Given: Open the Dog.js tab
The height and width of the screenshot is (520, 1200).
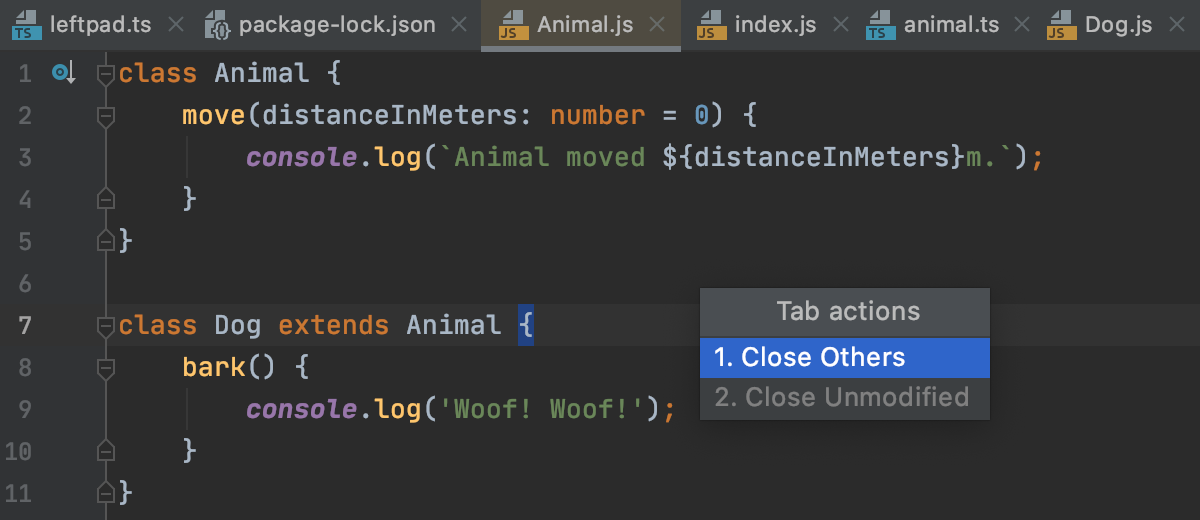Looking at the screenshot, I should pos(1118,25).
